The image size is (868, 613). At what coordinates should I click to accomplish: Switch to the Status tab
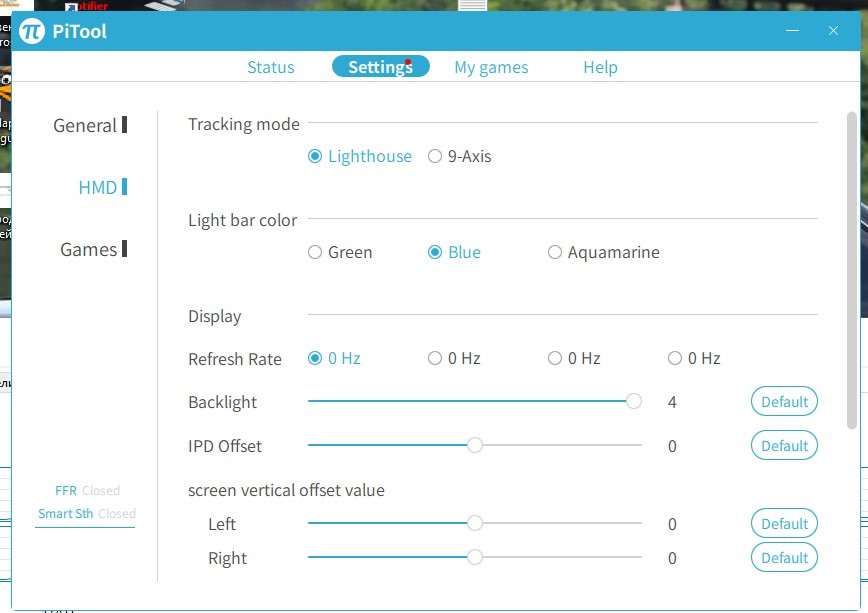pyautogui.click(x=271, y=67)
